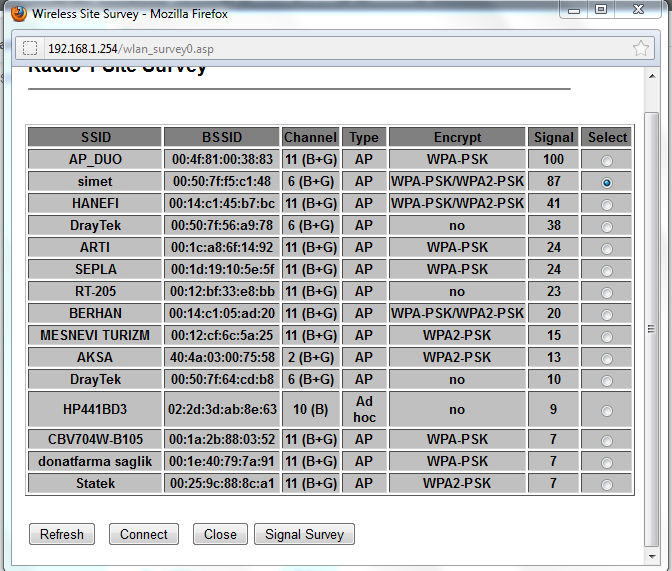672x571 pixels.
Task: Click the Close button below table
Action: coord(220,534)
